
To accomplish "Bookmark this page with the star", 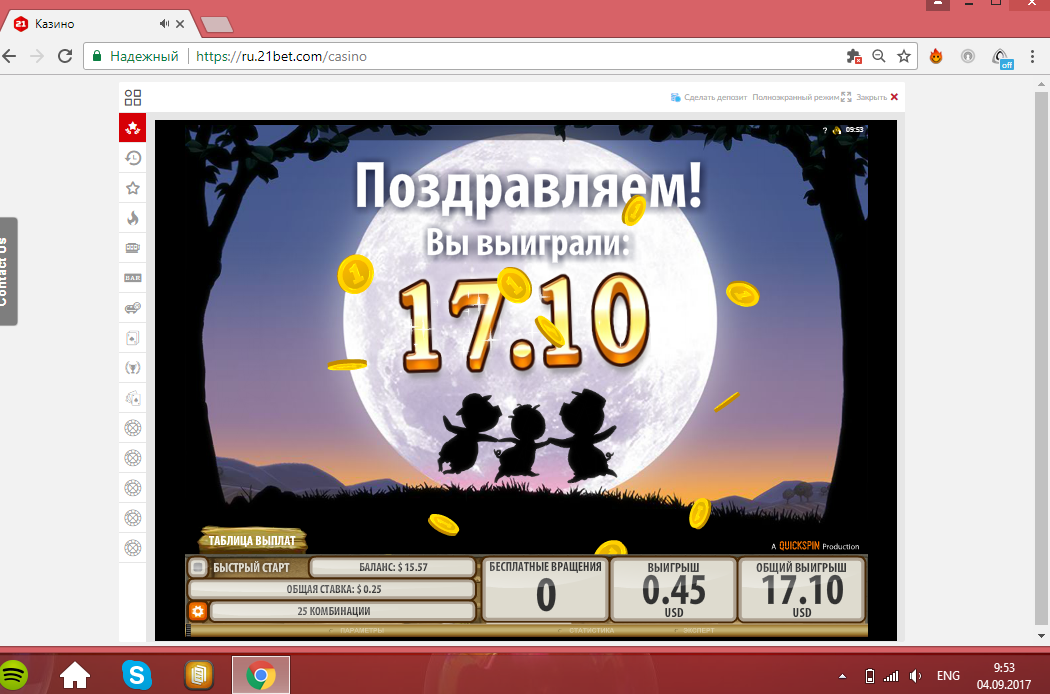I will click(904, 56).
